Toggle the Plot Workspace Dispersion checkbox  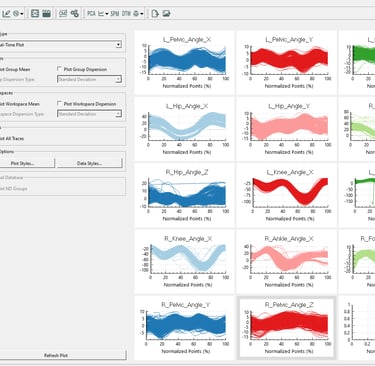(x=60, y=104)
